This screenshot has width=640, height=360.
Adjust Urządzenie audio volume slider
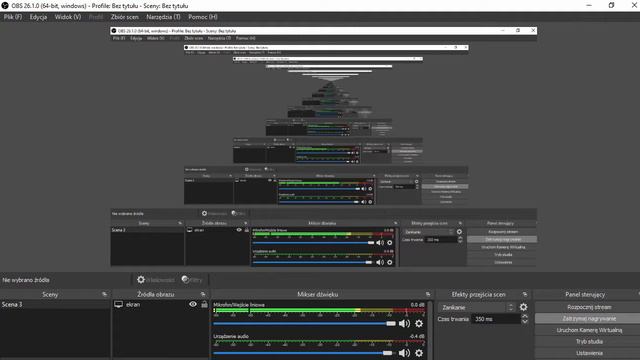[303, 353]
